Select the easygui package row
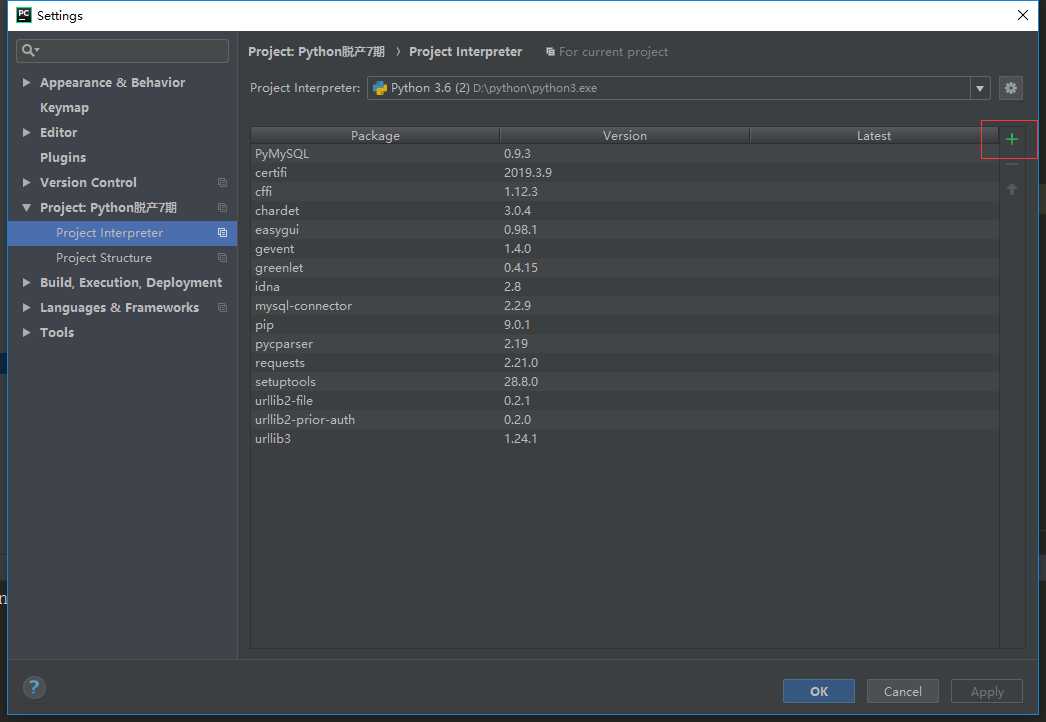Screen dimensions: 1046x722 pyautogui.click(x=624, y=230)
